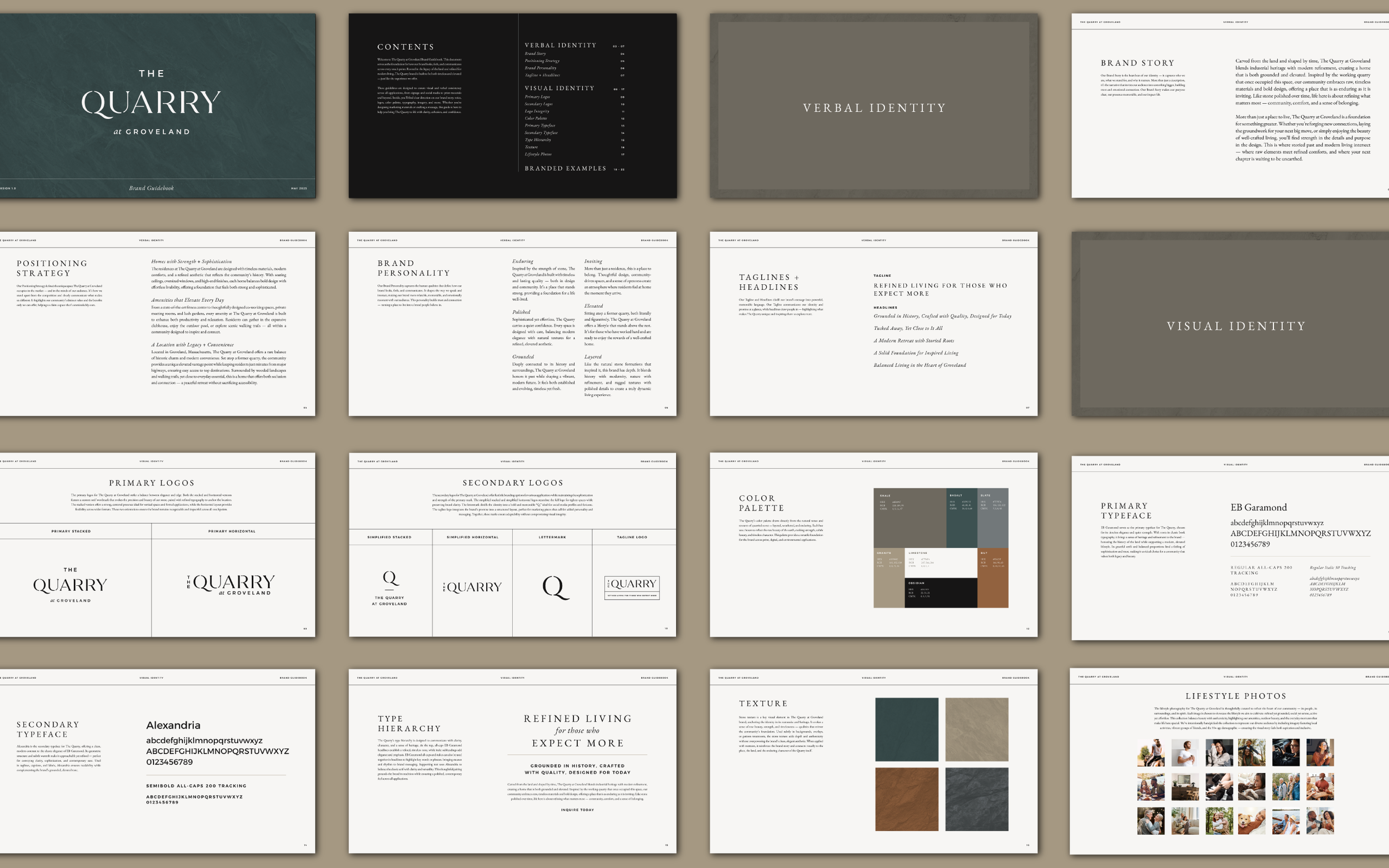Pick the Silt color swatch
Image resolution: width=1389 pixels, height=868 pixels.
click(993, 578)
